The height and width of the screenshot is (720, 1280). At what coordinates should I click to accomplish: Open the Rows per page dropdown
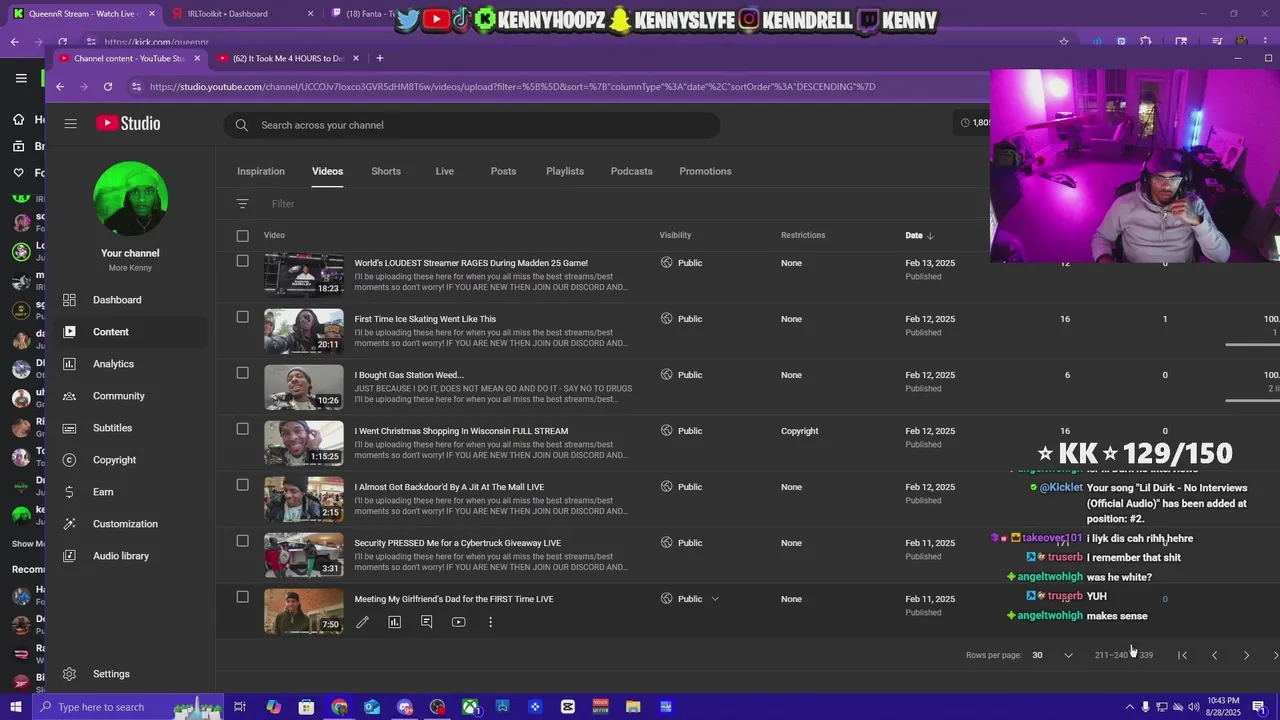pyautogui.click(x=1052, y=655)
